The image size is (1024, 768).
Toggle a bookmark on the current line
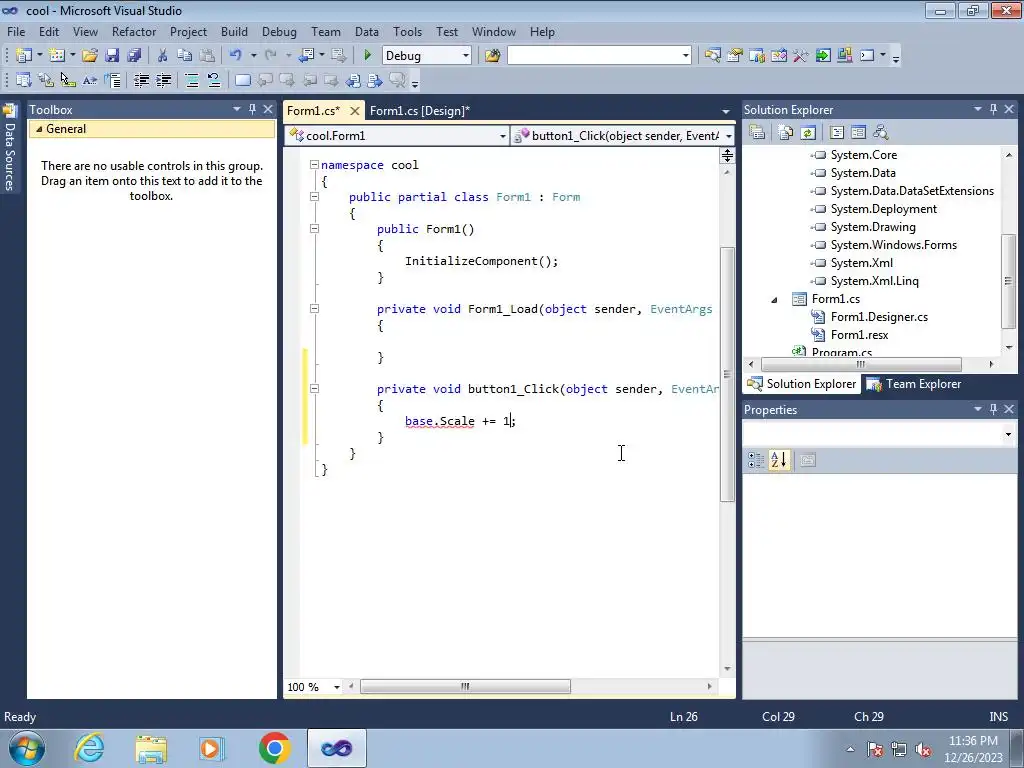242,80
